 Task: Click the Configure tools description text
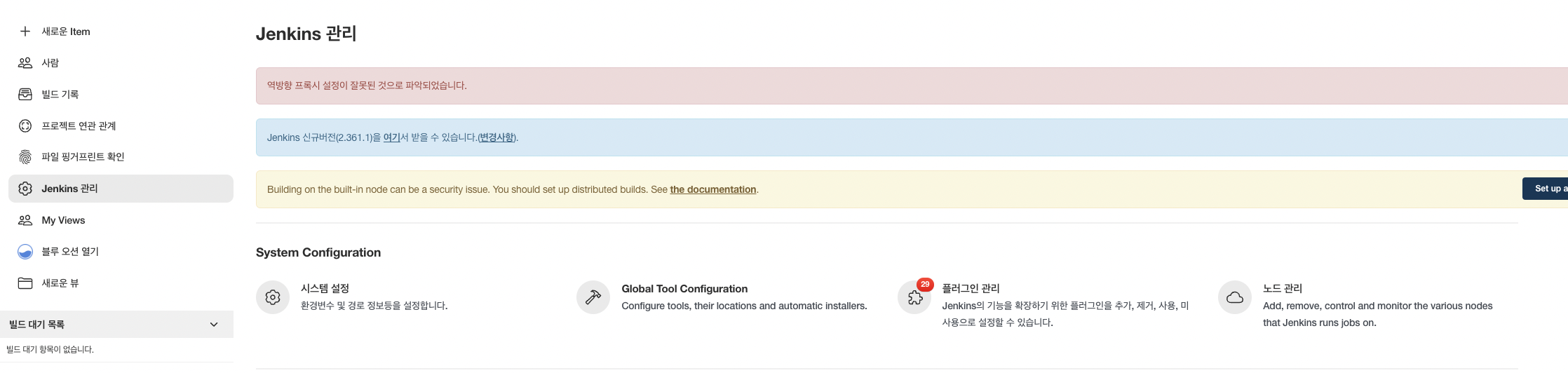[x=744, y=306]
